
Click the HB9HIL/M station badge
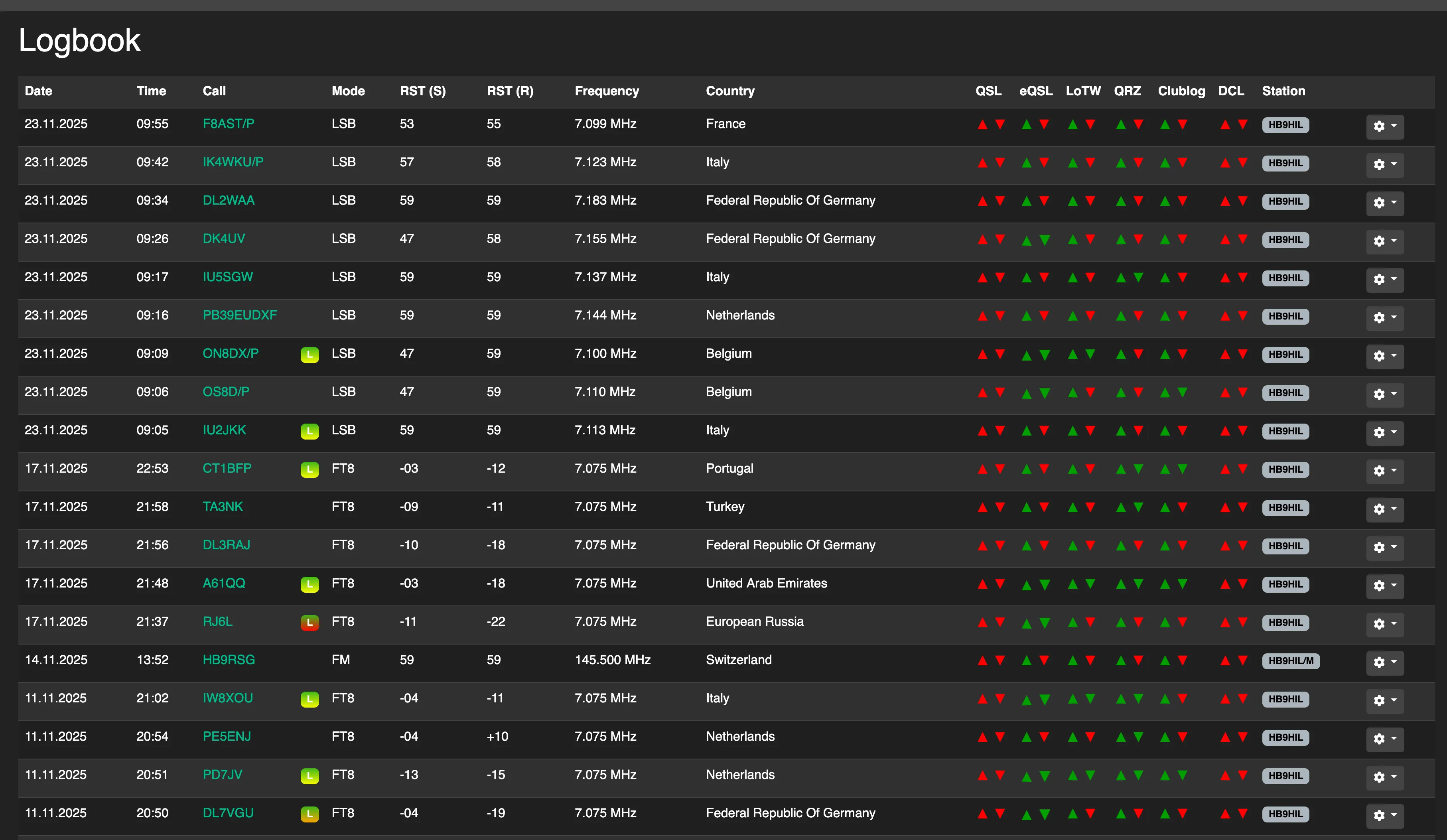coord(1291,661)
